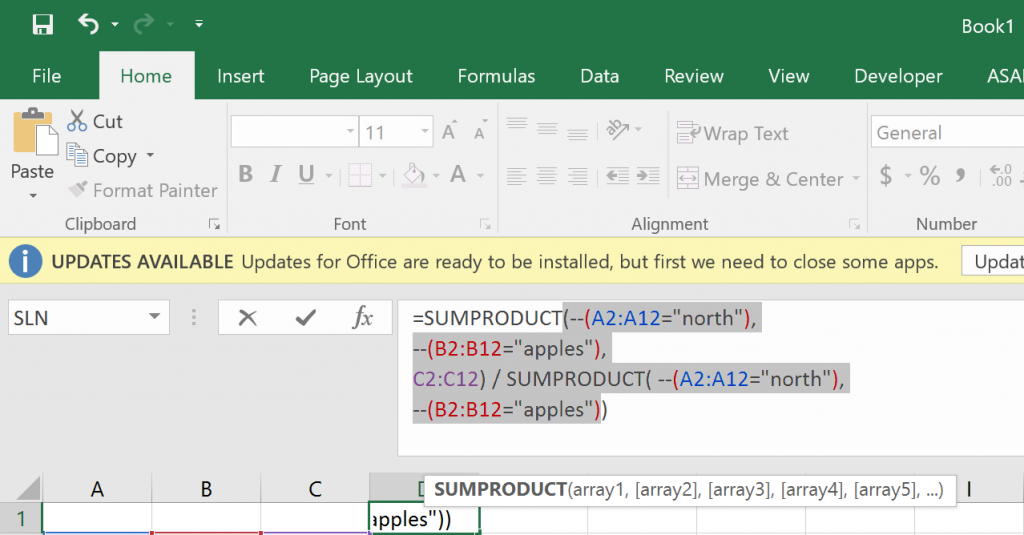Select Align Left icon
Screen dimensions: 1024x535
517,176
